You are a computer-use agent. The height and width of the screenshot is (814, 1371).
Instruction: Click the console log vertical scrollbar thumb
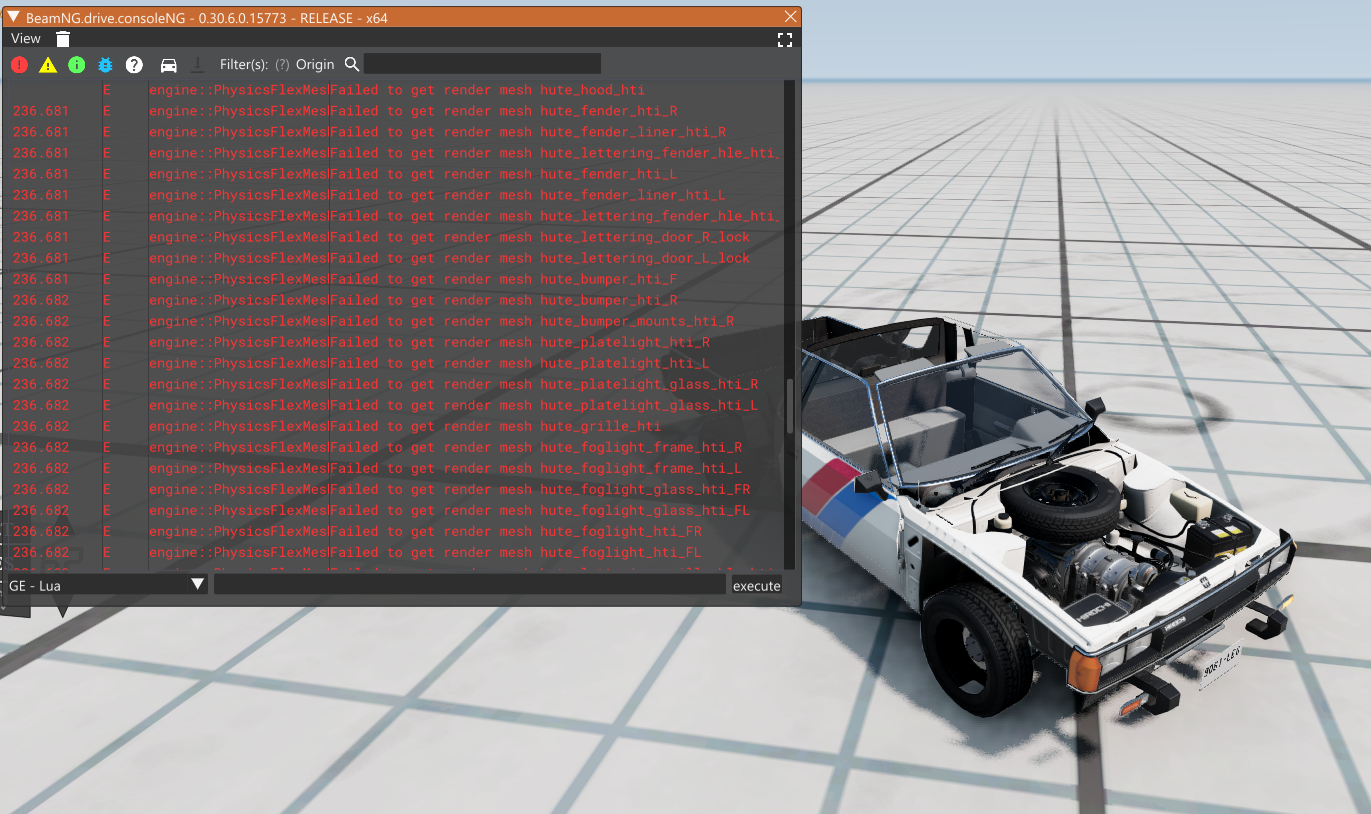click(x=789, y=405)
